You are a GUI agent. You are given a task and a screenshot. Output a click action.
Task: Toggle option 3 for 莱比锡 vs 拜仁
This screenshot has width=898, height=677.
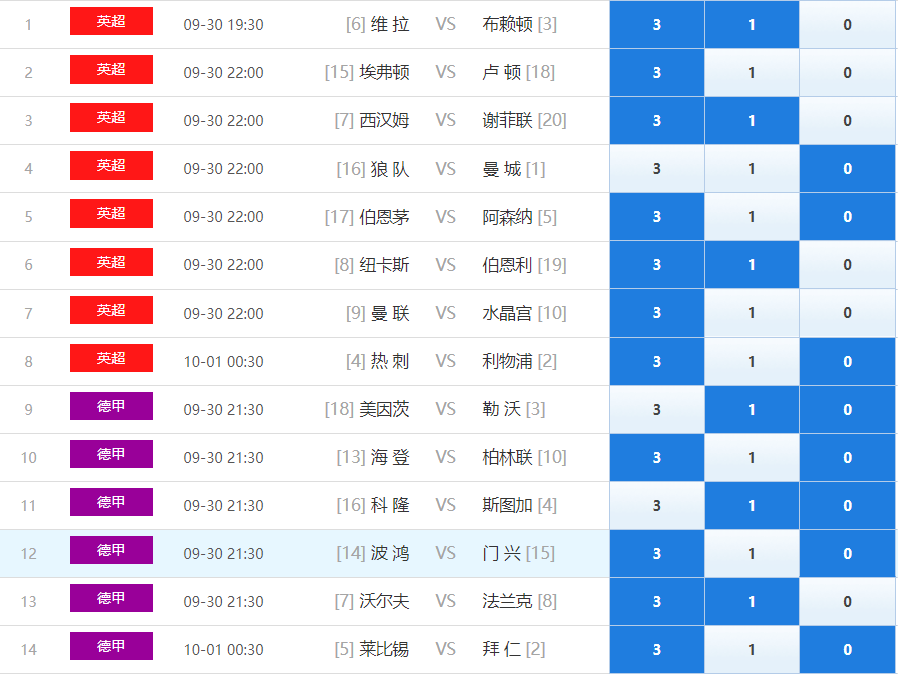(657, 650)
